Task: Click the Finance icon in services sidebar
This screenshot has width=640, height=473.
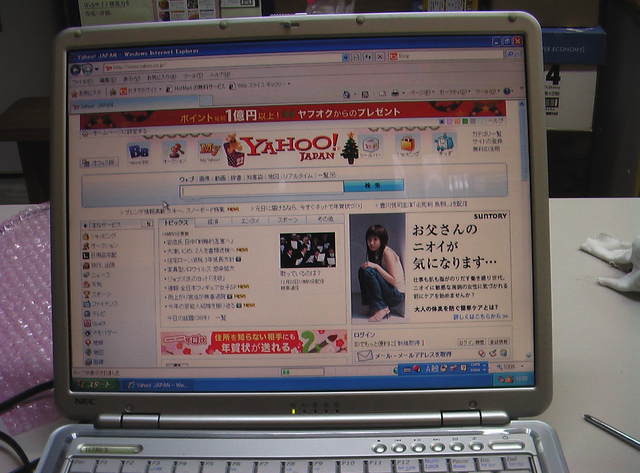Action: coord(87,304)
